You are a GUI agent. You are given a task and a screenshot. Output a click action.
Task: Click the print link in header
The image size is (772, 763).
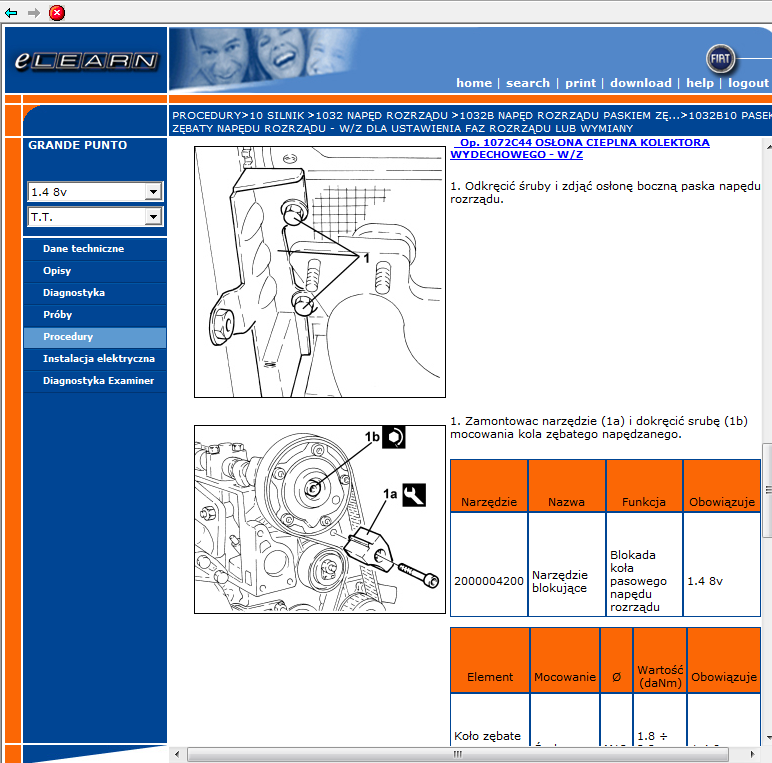point(580,83)
